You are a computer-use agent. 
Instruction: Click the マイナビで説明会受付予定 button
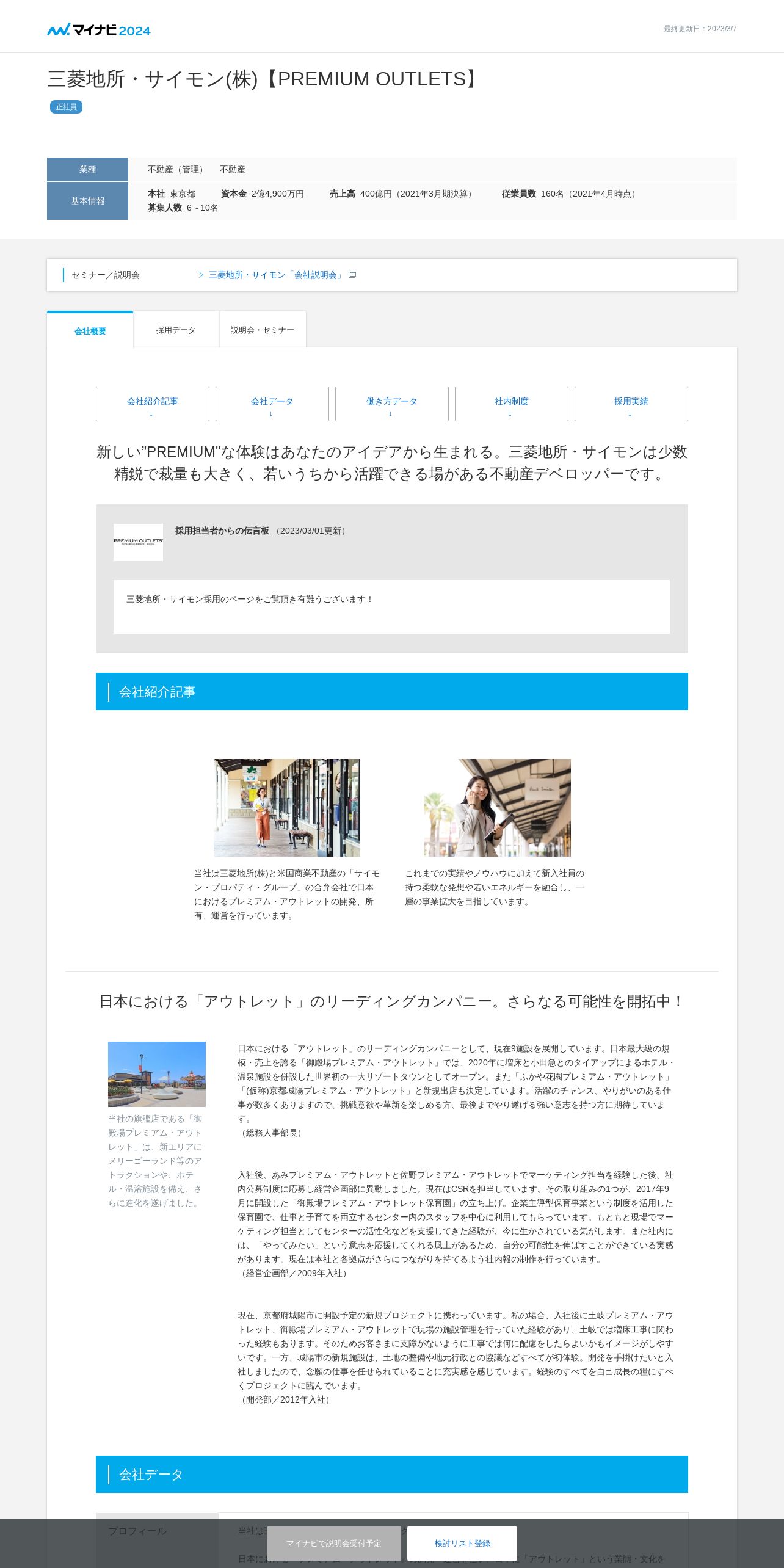[334, 1543]
